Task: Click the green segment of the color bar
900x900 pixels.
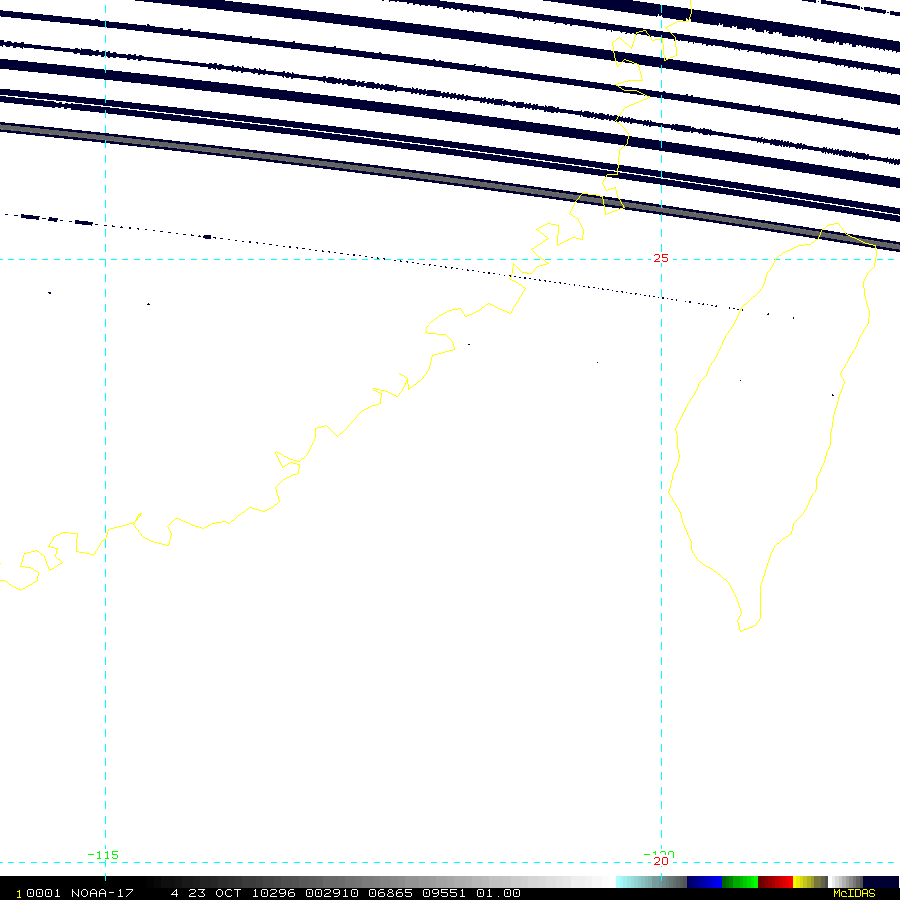Action: tap(740, 882)
